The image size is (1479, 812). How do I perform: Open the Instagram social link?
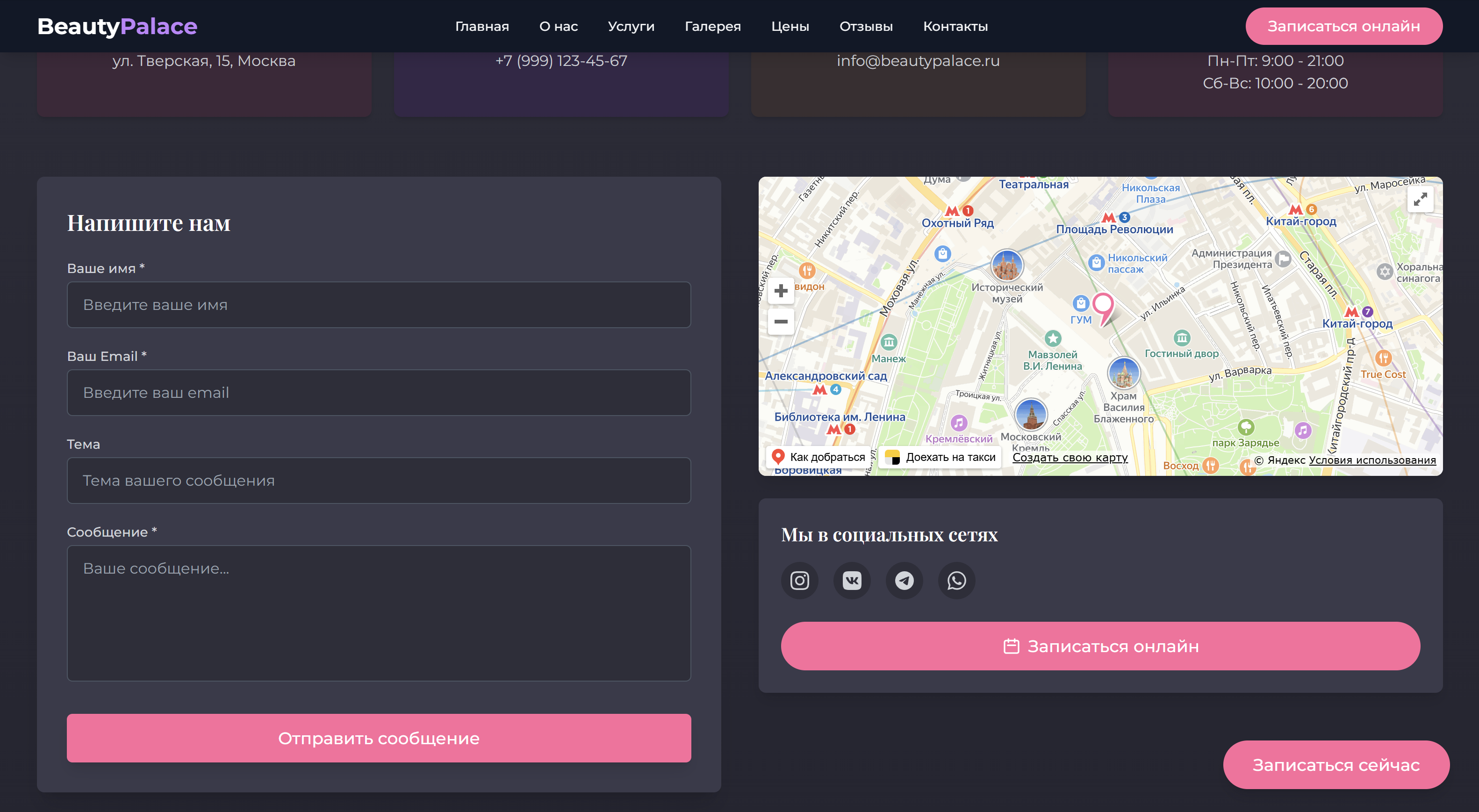coord(799,581)
